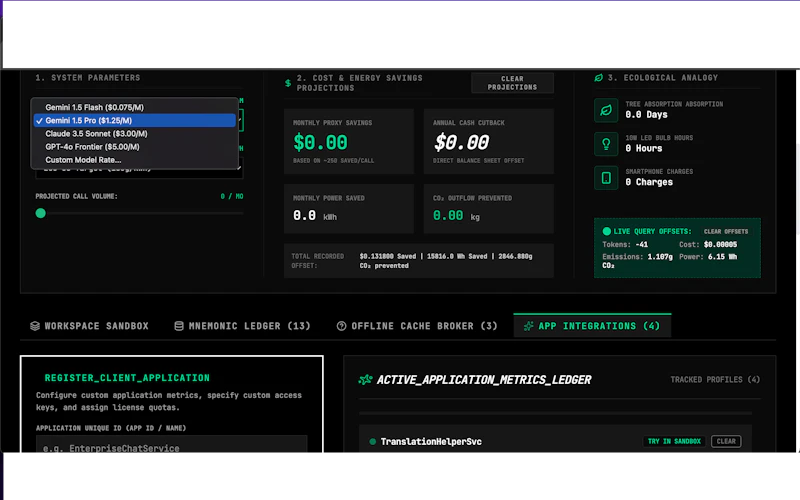800x500 pixels.
Task: Click the smartphone charges icon
Action: 606,178
